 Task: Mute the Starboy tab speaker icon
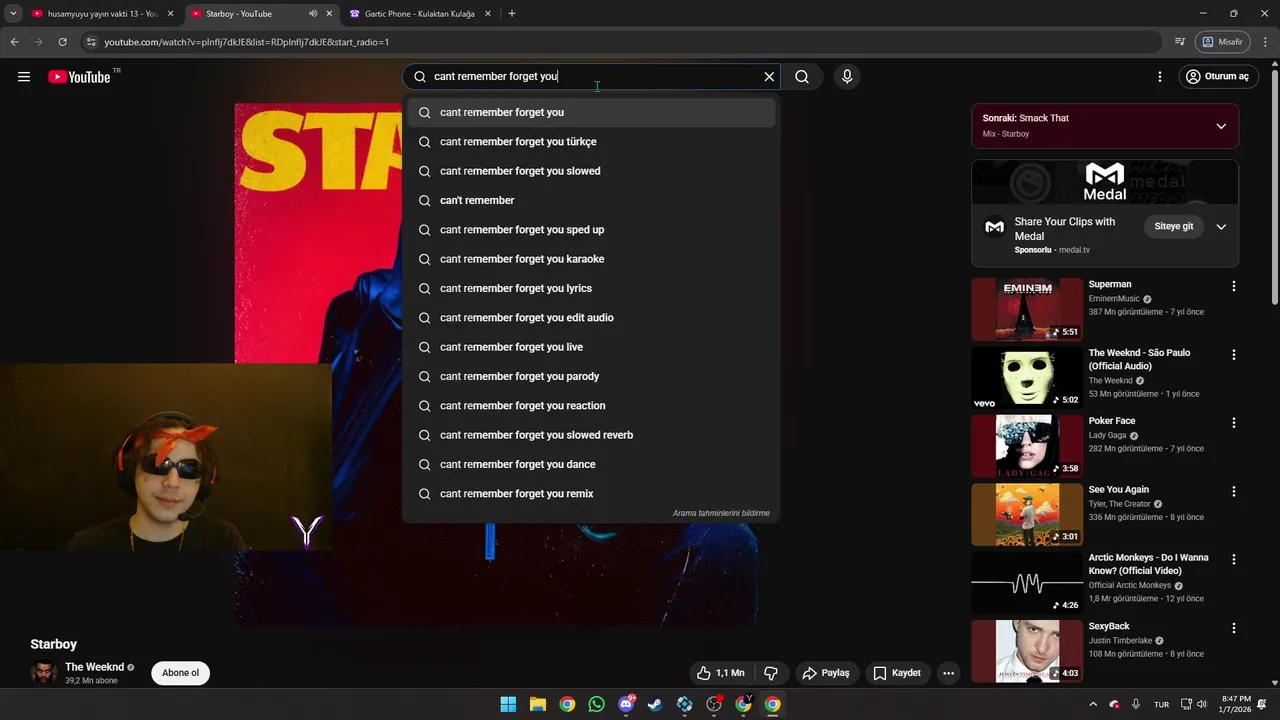[x=313, y=14]
